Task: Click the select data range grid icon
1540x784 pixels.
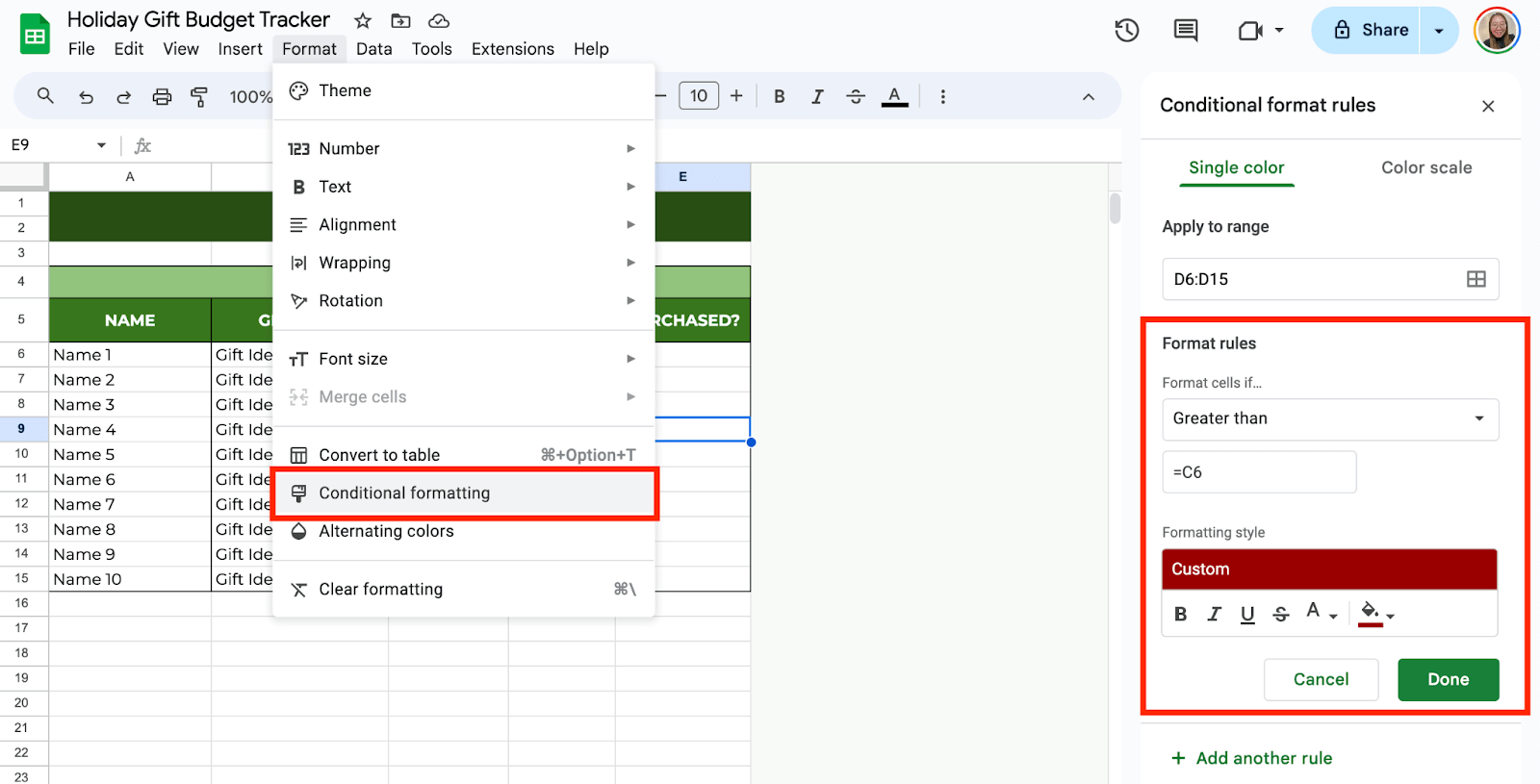Action: [1476, 279]
